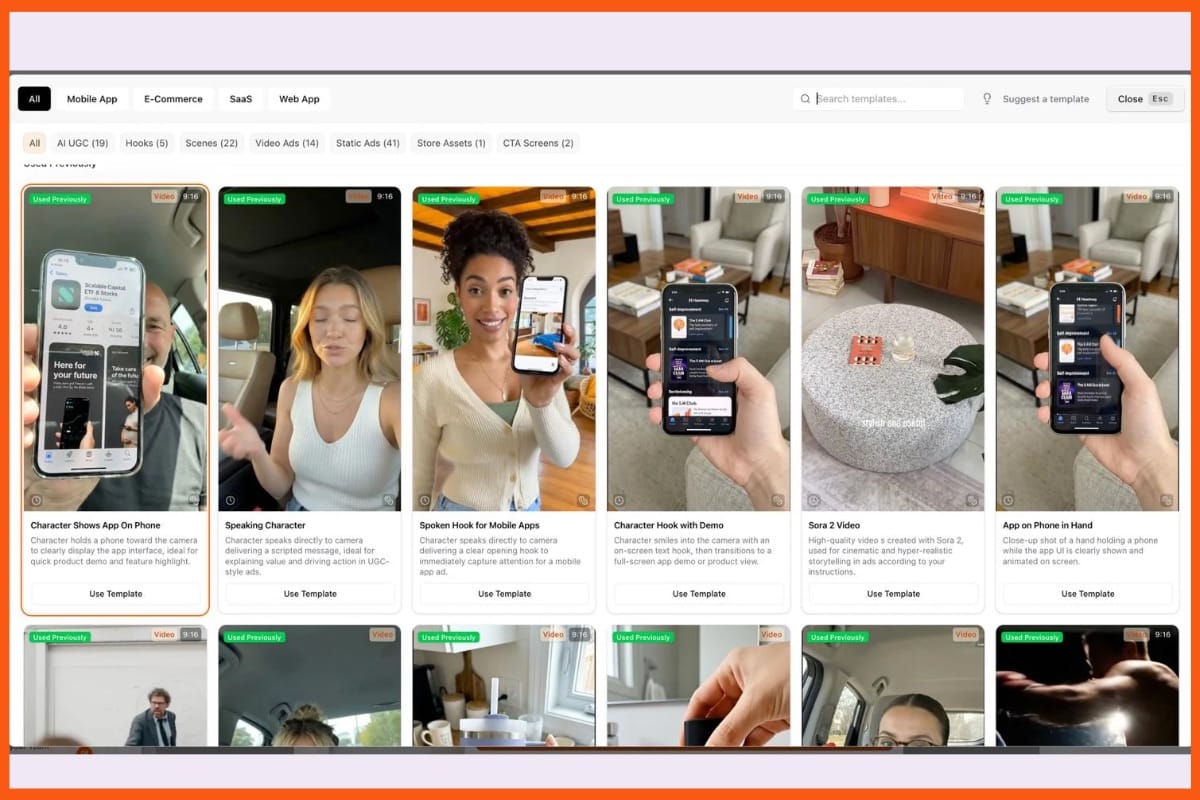
Task: Click clock icon on Character Shows App On Phone card
Action: point(36,500)
